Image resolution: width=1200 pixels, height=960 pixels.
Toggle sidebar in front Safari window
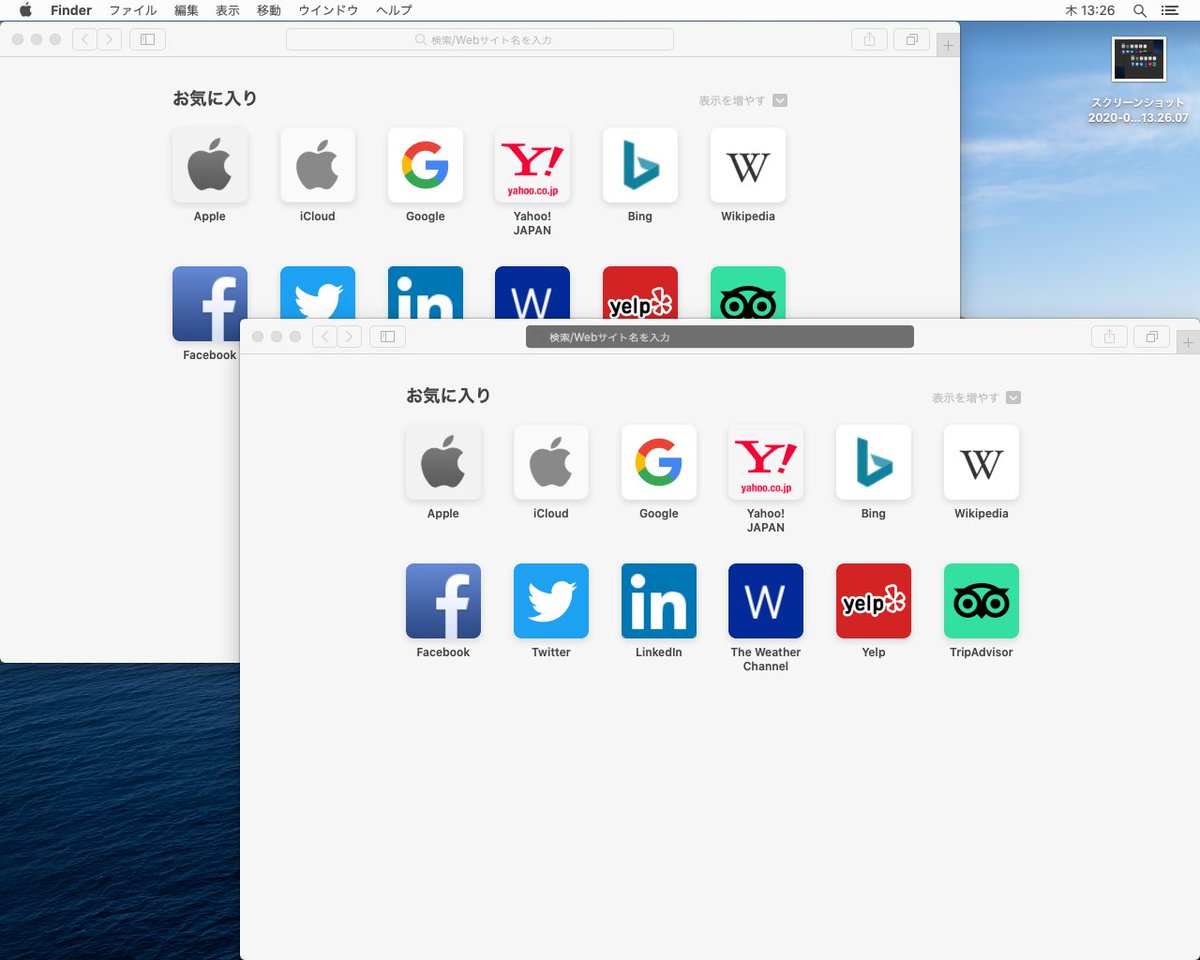(x=387, y=337)
